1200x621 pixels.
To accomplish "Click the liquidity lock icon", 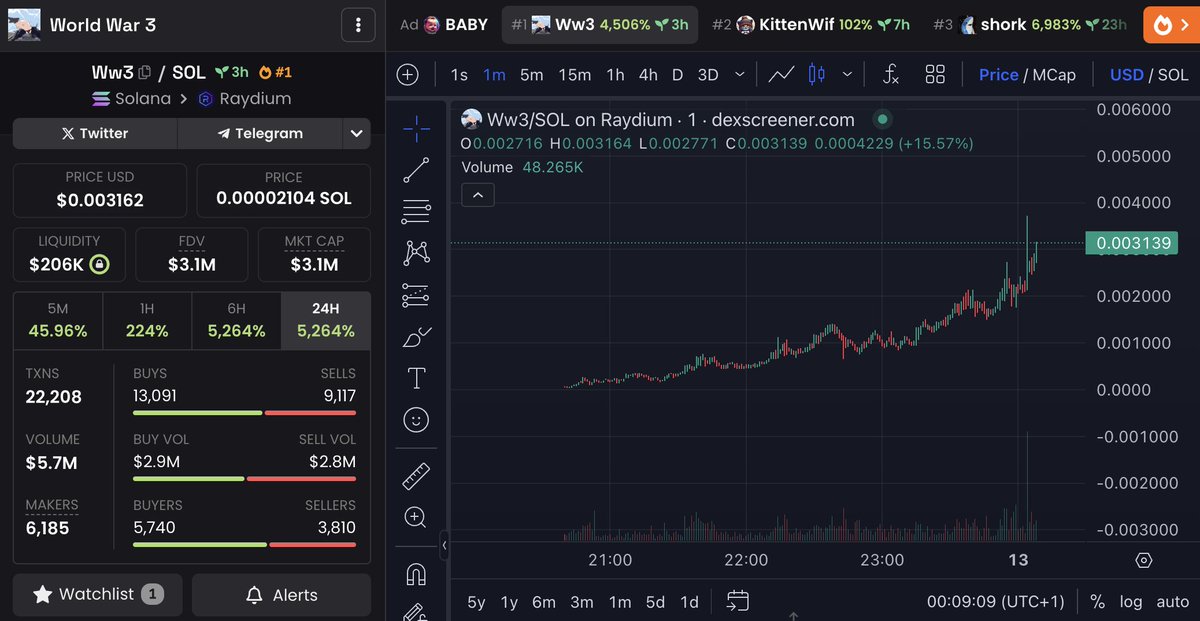I will 98,265.
